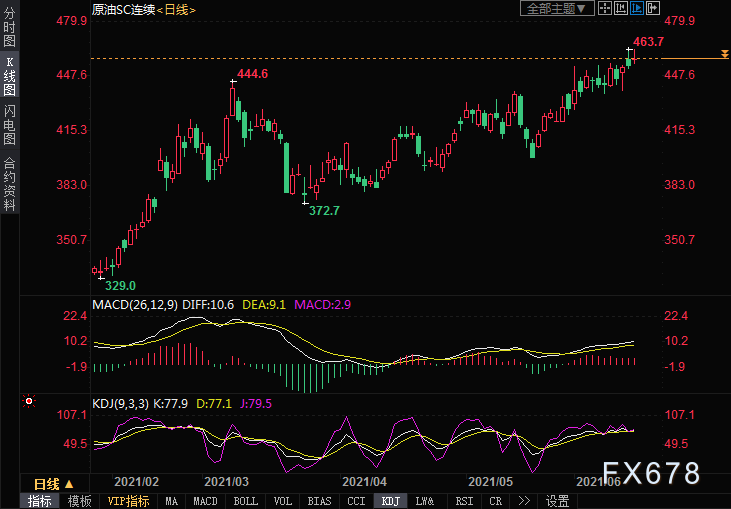The height and width of the screenshot is (509, 731).
Task: Select the CCI indicator
Action: (356, 502)
